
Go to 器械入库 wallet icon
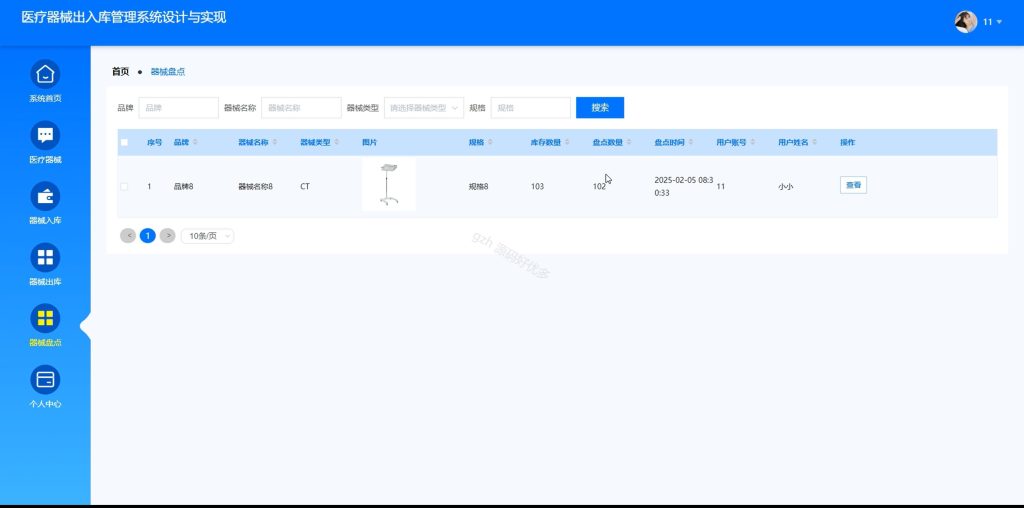[45, 196]
